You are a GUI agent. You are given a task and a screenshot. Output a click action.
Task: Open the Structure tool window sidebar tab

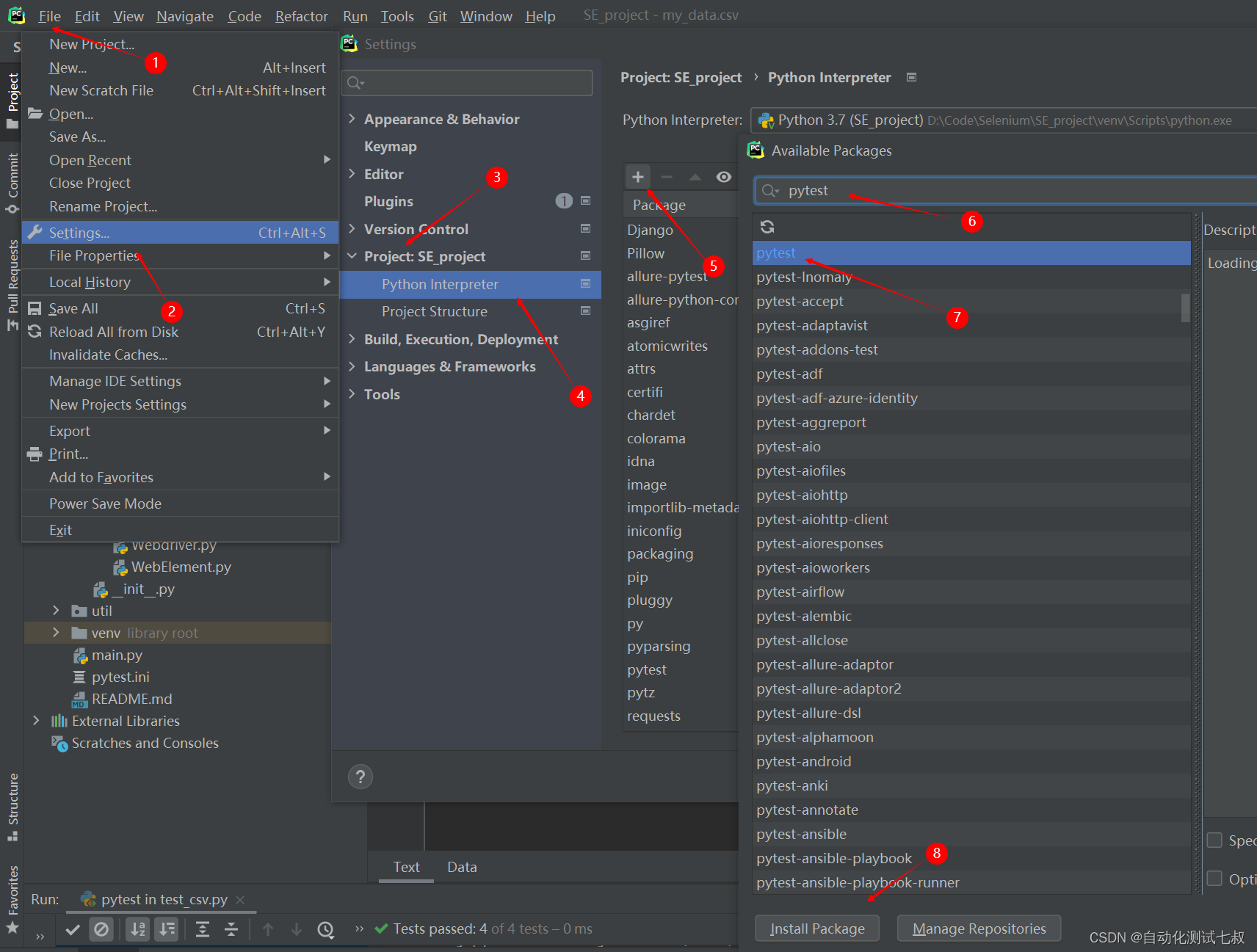tap(12, 807)
